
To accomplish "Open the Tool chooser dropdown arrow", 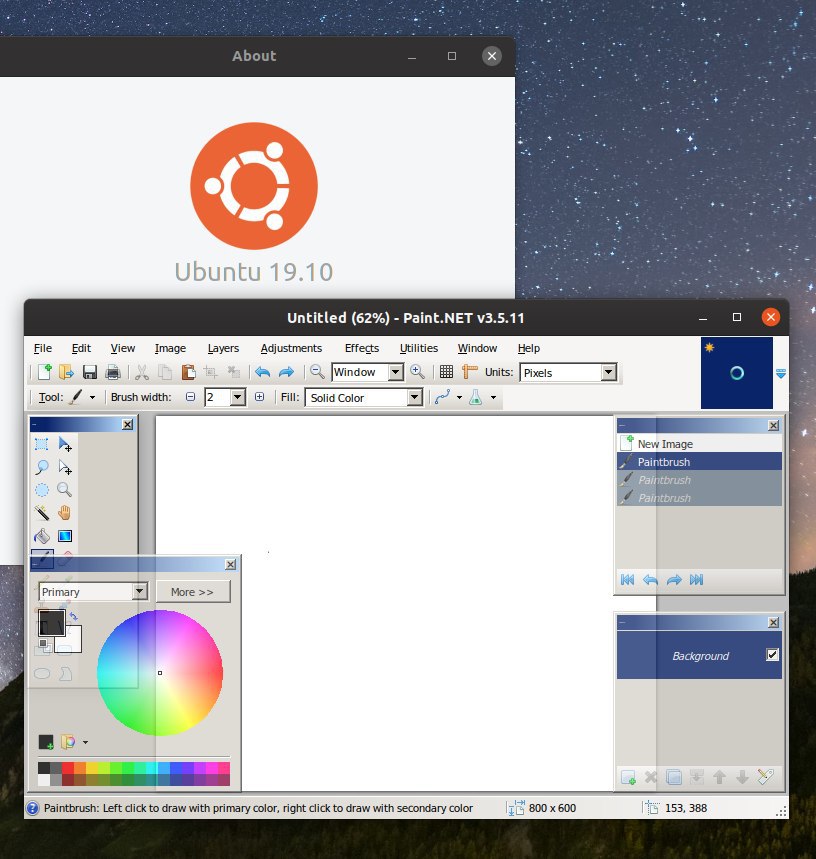I will [93, 398].
